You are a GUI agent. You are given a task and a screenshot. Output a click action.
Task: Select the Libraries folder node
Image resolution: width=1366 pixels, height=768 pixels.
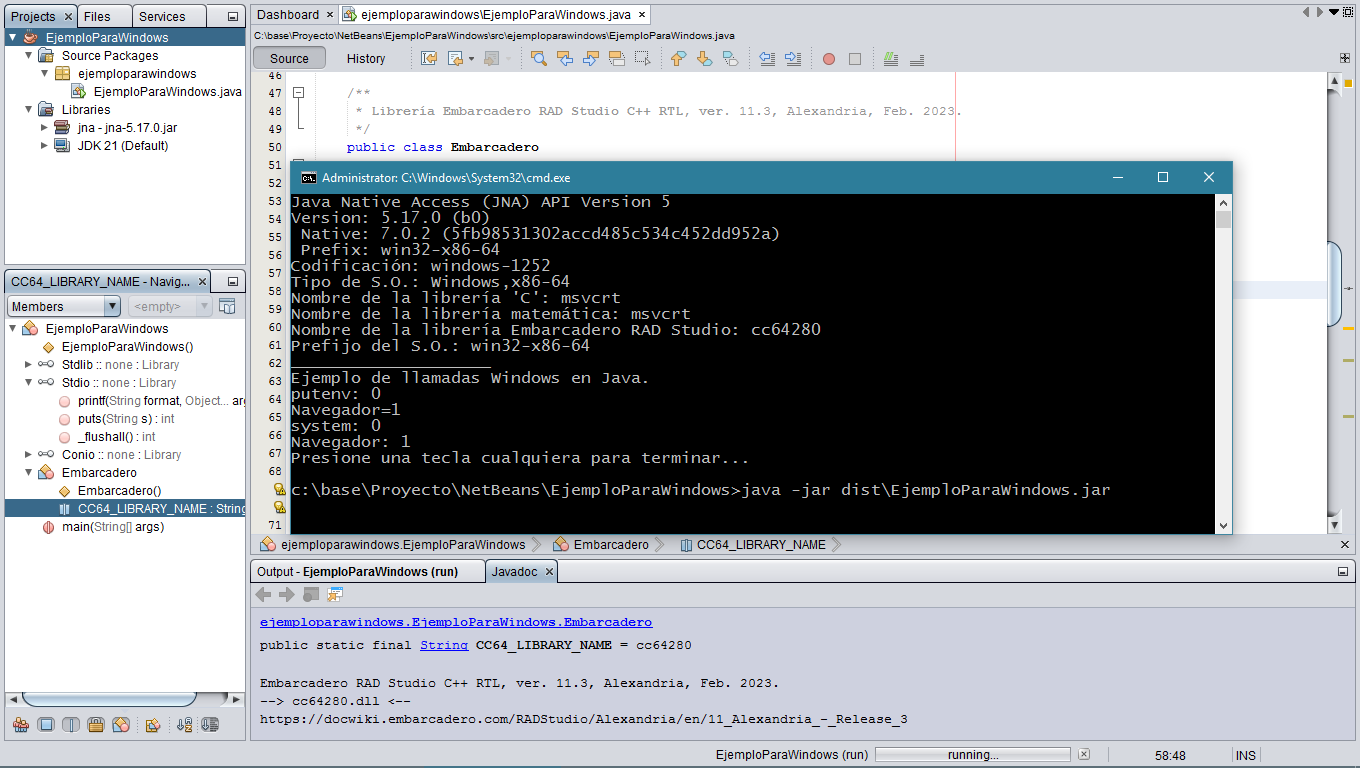click(86, 109)
